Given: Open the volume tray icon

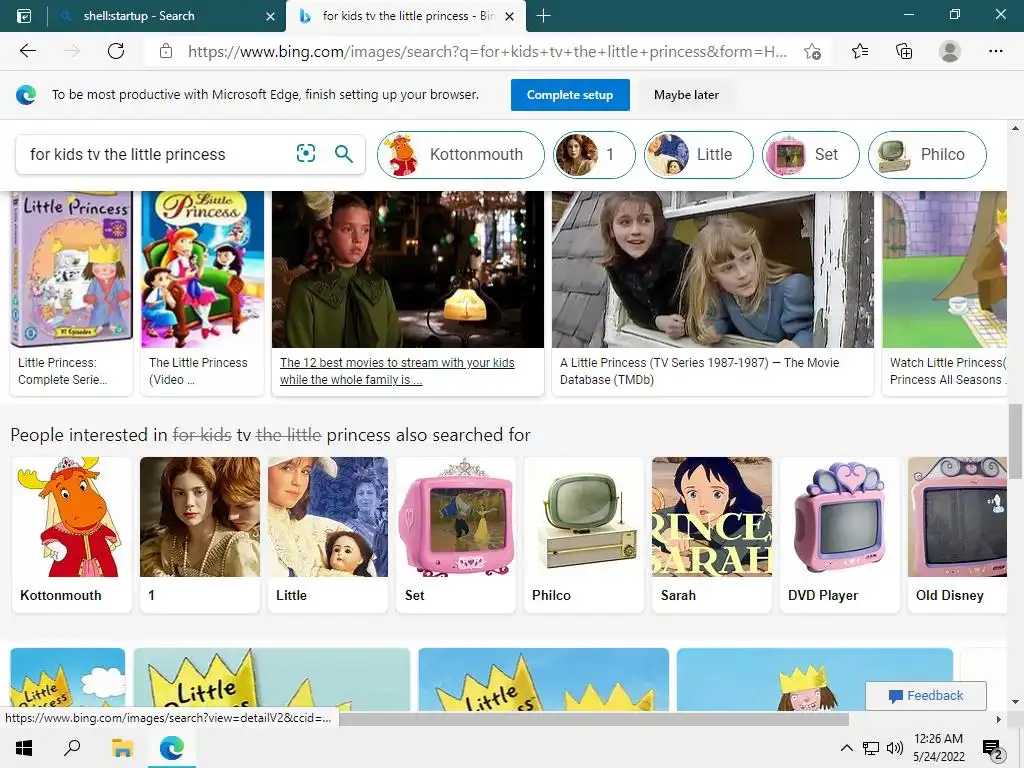Looking at the screenshot, I should (x=895, y=748).
